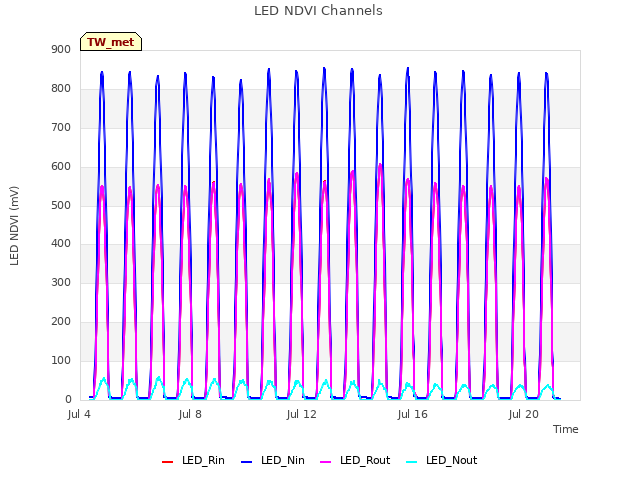640x480 pixels.
Task: Click the magenta LED_Rout legend swatch
Action: [x=326, y=462]
